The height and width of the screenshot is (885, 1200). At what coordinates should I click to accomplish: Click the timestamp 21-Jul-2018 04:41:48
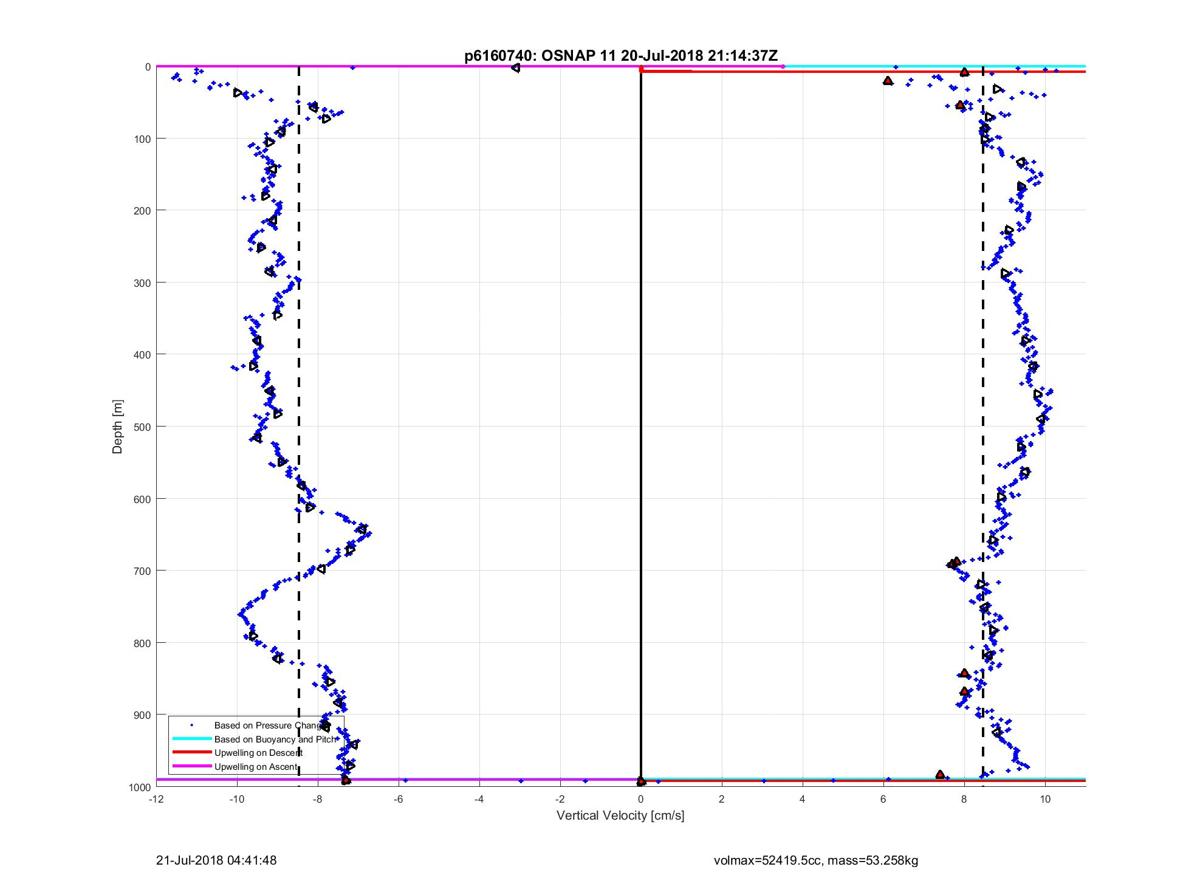pyautogui.click(x=216, y=860)
